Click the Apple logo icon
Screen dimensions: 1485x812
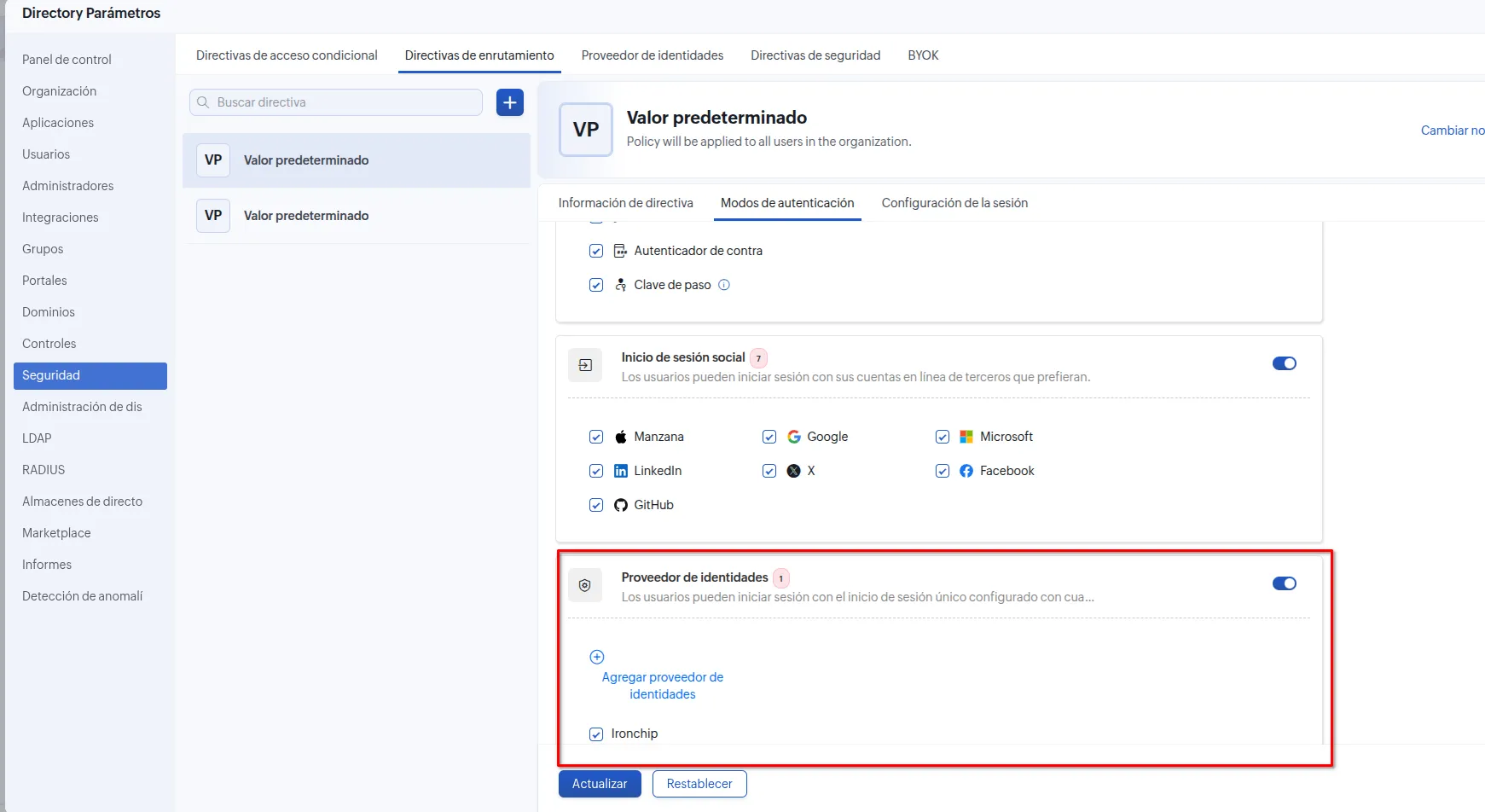tap(621, 437)
